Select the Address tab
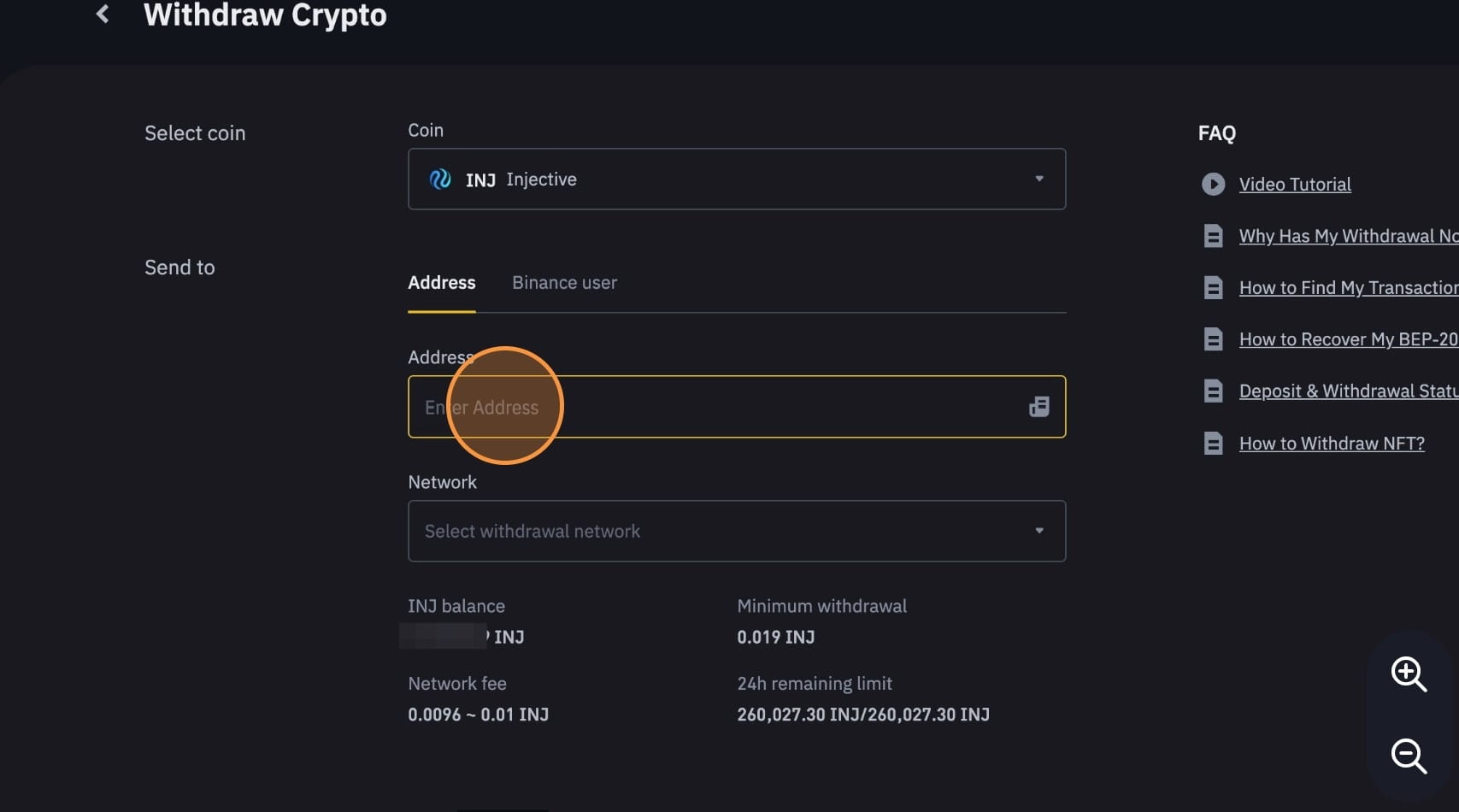Viewport: 1459px width, 812px height. click(441, 283)
